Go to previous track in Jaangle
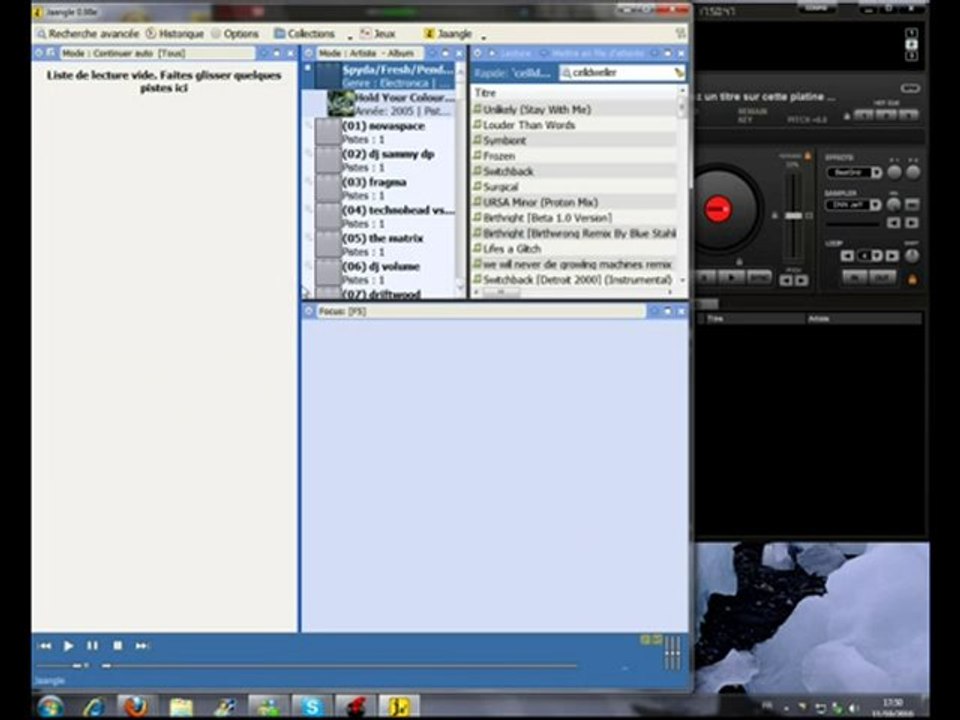Screen dimensions: 960x720 (44, 646)
